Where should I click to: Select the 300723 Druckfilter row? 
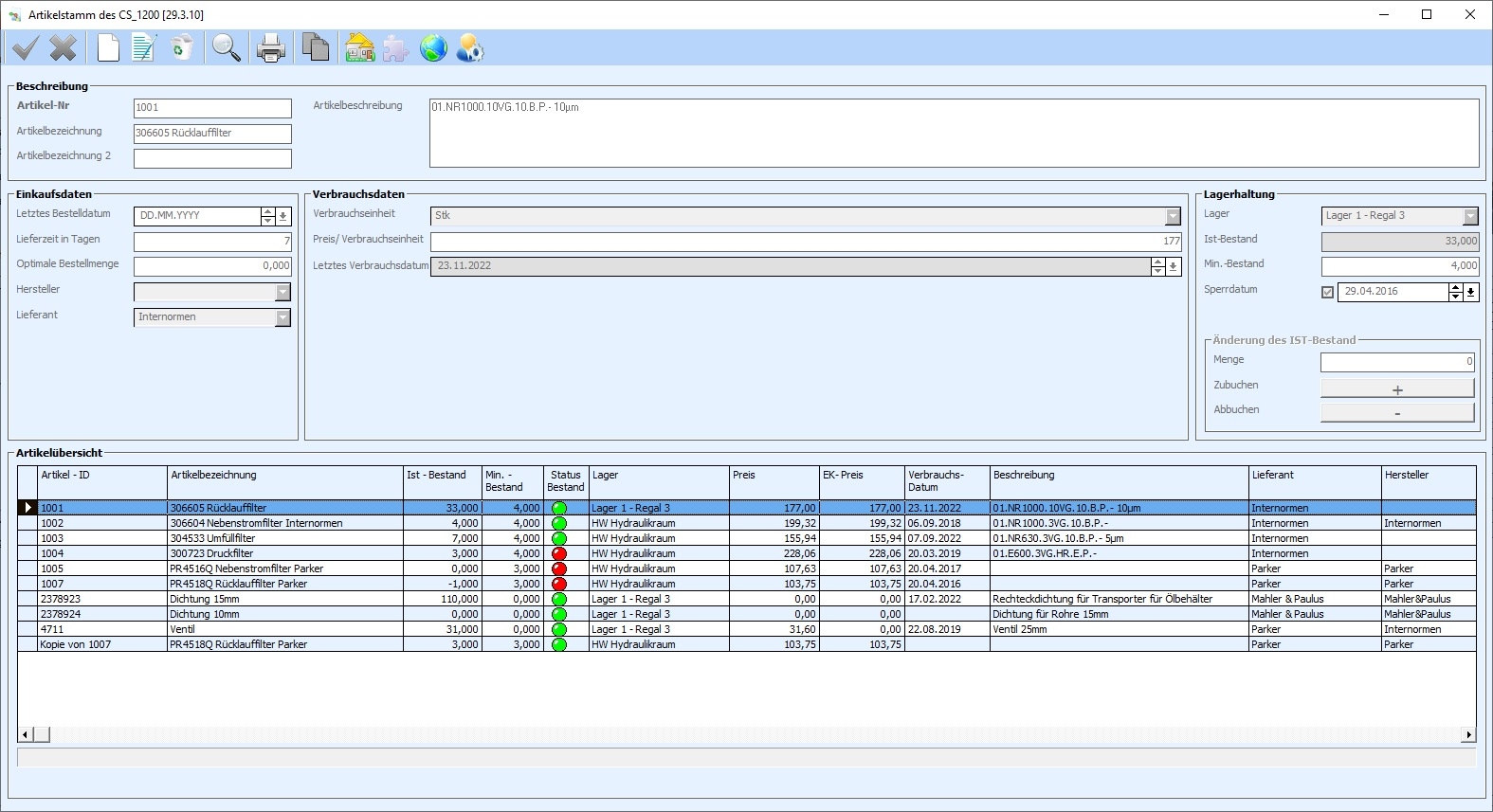pyautogui.click(x=284, y=553)
